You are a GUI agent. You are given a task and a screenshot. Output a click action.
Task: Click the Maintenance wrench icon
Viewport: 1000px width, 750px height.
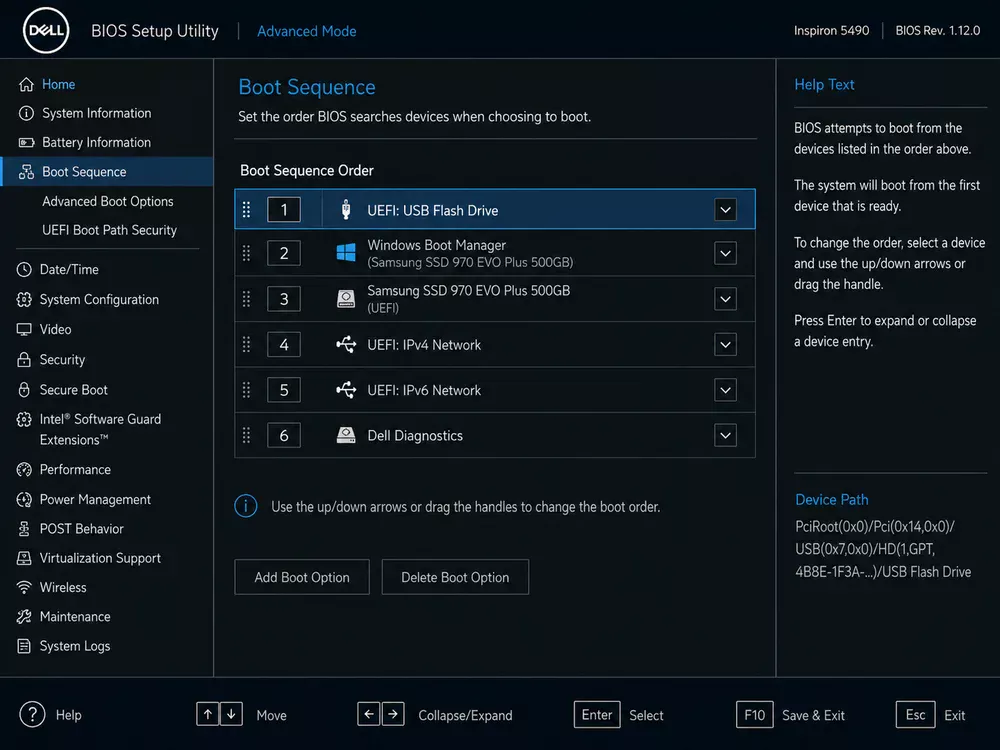(x=24, y=617)
